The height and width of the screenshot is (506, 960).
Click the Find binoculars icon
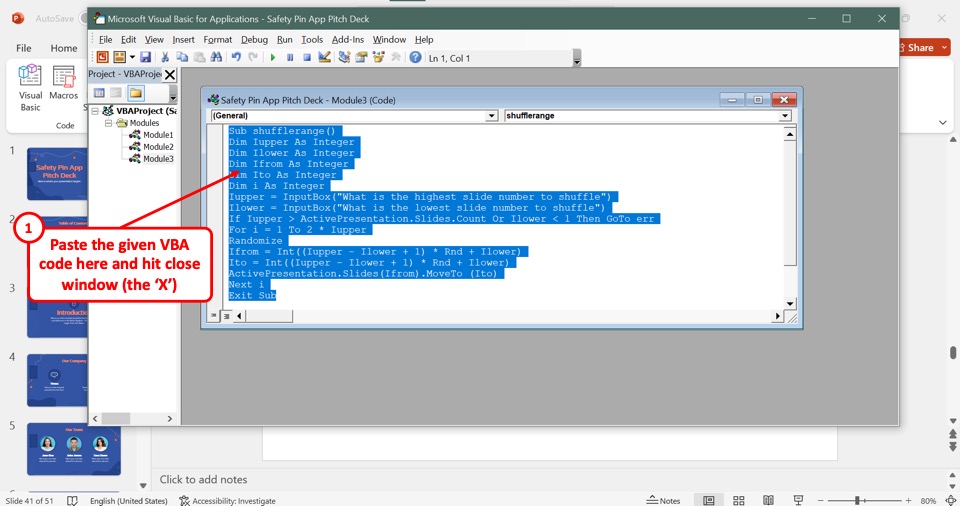(x=216, y=58)
